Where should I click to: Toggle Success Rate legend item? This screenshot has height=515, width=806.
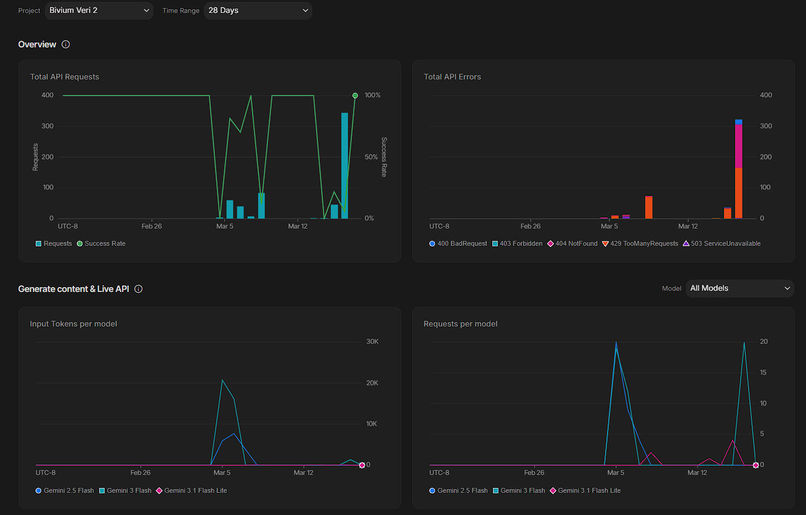pos(101,244)
